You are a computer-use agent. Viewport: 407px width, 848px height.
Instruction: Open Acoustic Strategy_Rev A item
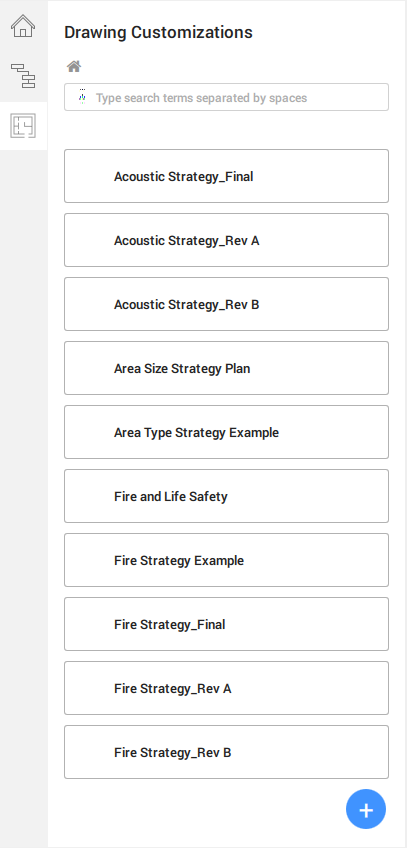click(226, 240)
